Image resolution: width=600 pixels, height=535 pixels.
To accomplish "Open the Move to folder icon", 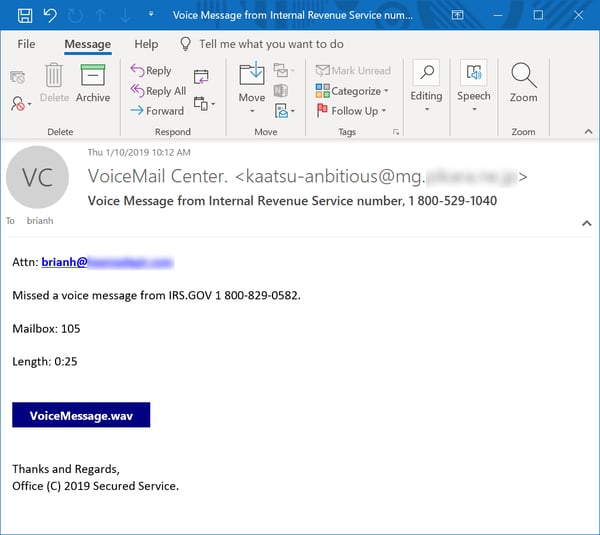I will point(251,82).
